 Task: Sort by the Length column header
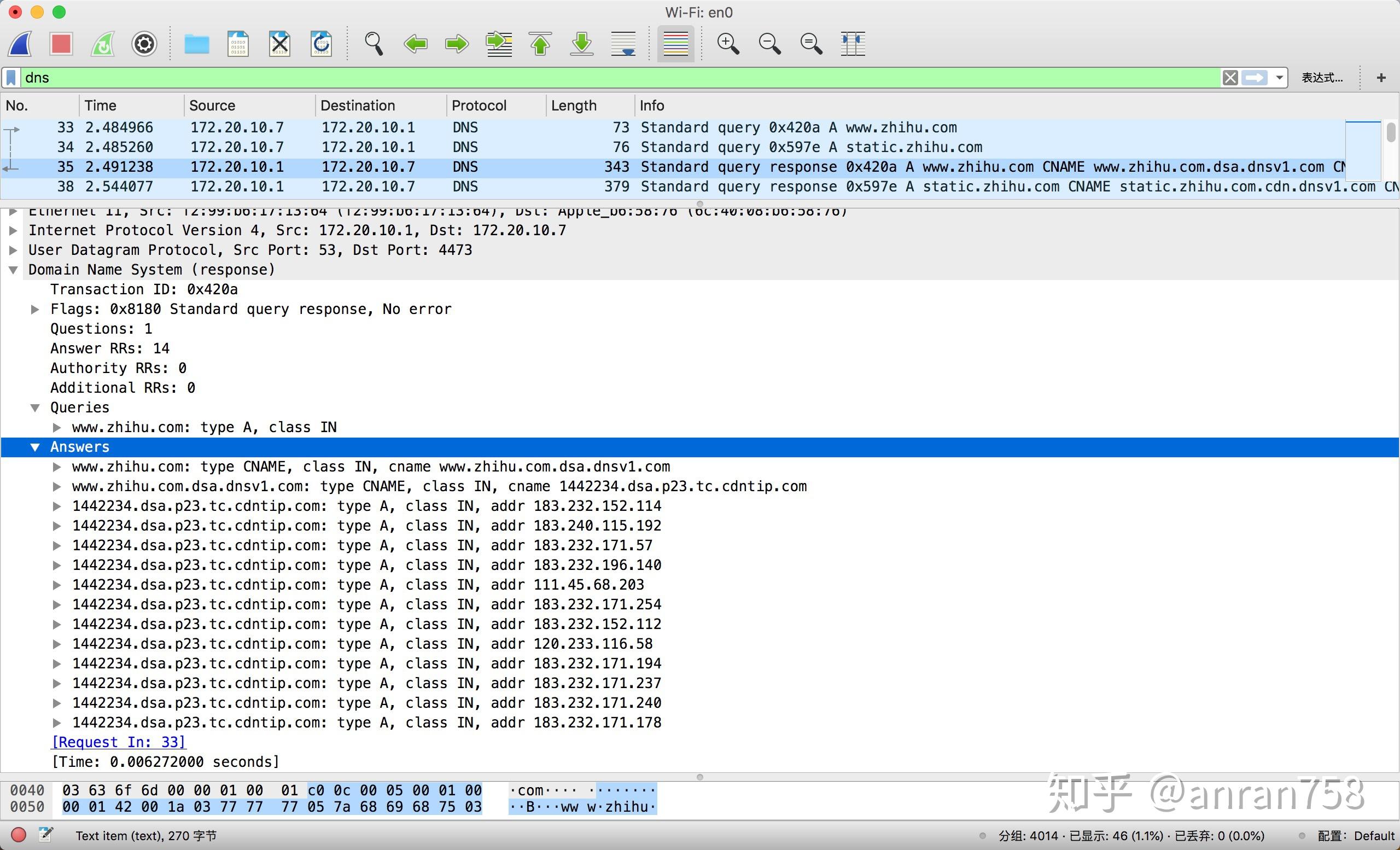[590, 106]
